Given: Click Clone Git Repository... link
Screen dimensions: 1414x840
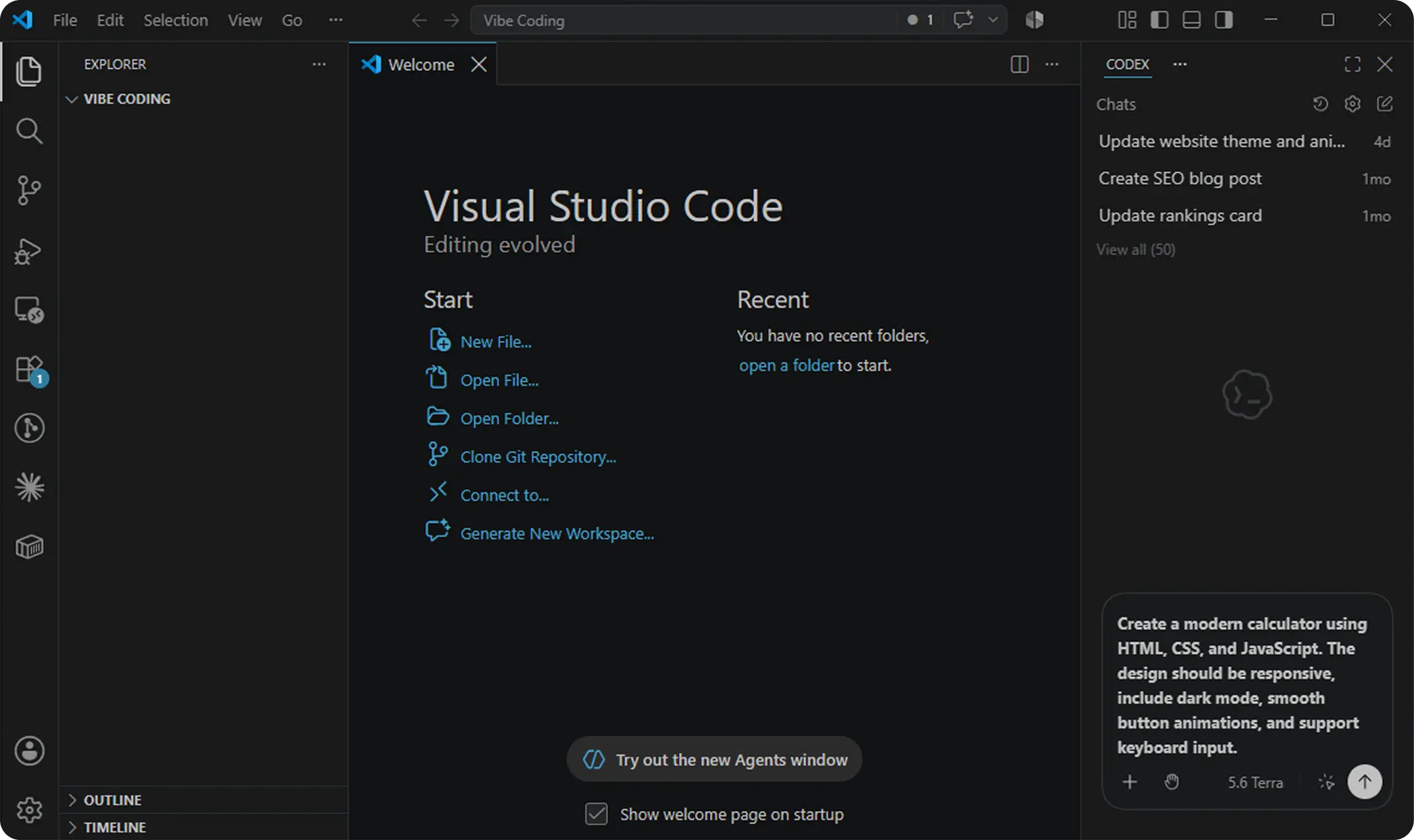Looking at the screenshot, I should click(x=538, y=457).
